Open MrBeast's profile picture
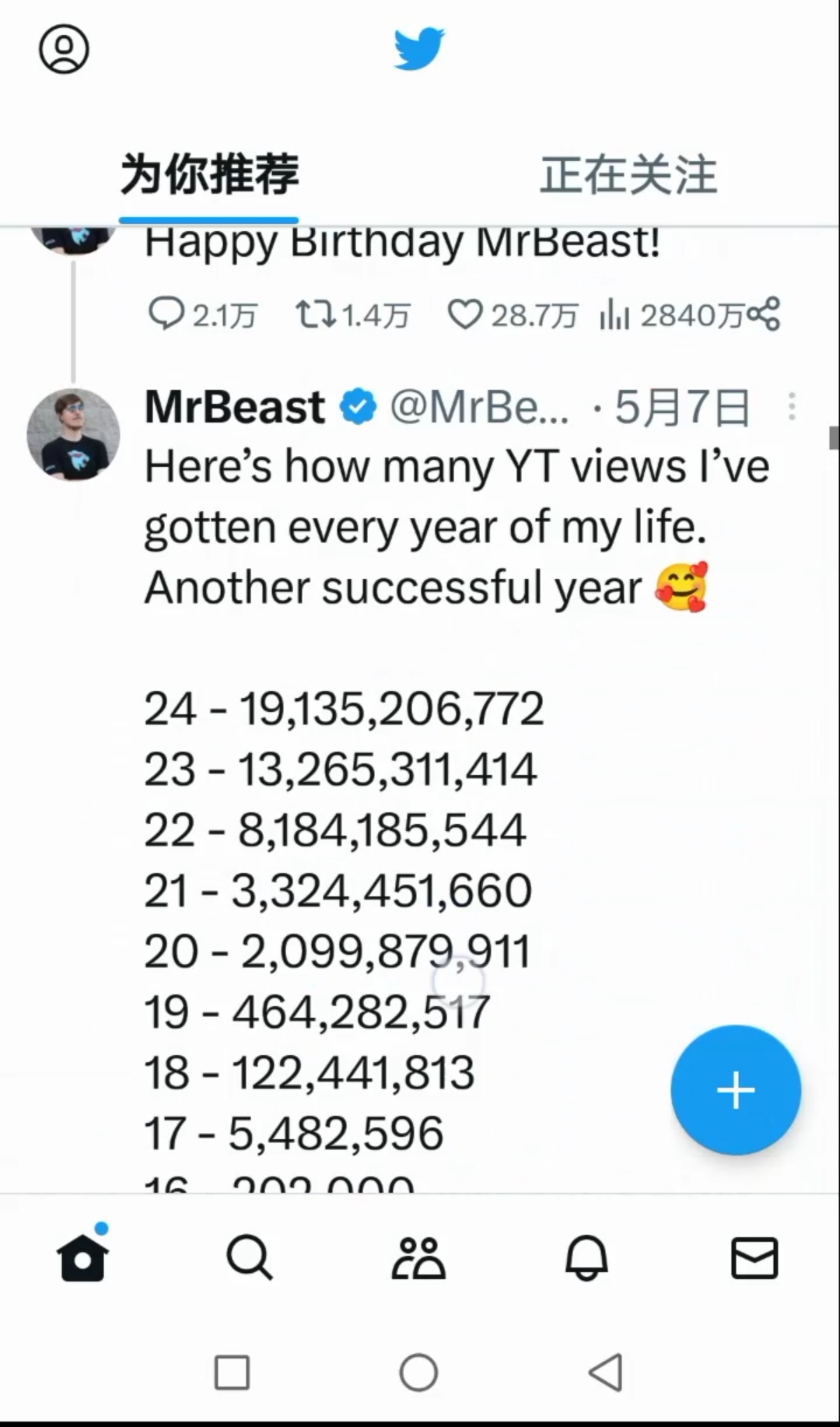The width and height of the screenshot is (840, 1427). coord(74,434)
